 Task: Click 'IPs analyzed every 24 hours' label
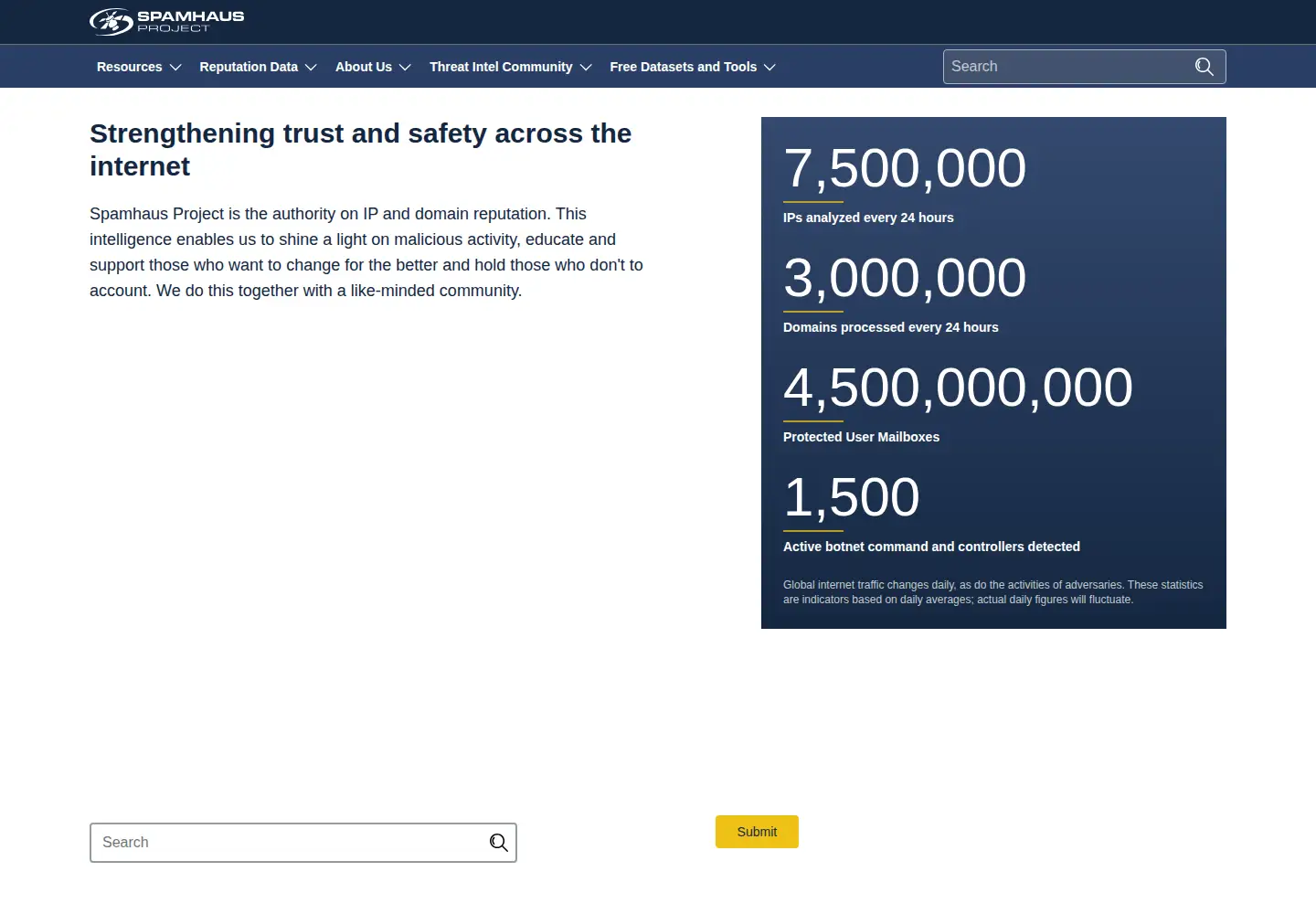[x=868, y=218]
